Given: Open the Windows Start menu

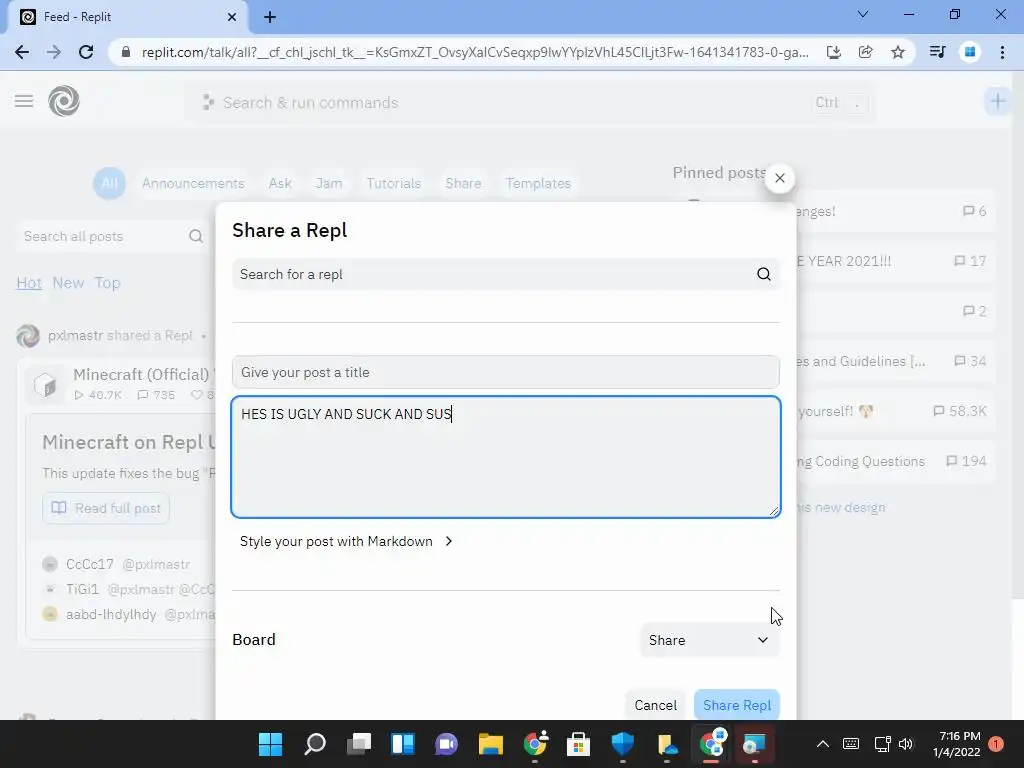Looking at the screenshot, I should point(270,744).
